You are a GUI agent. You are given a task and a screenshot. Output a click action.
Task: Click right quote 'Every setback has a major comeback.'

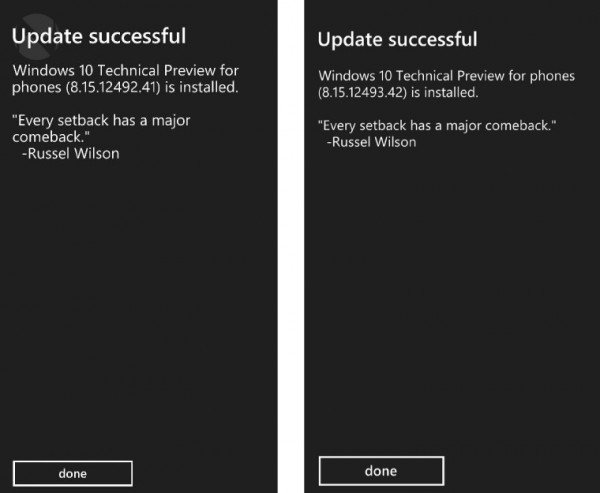click(437, 125)
